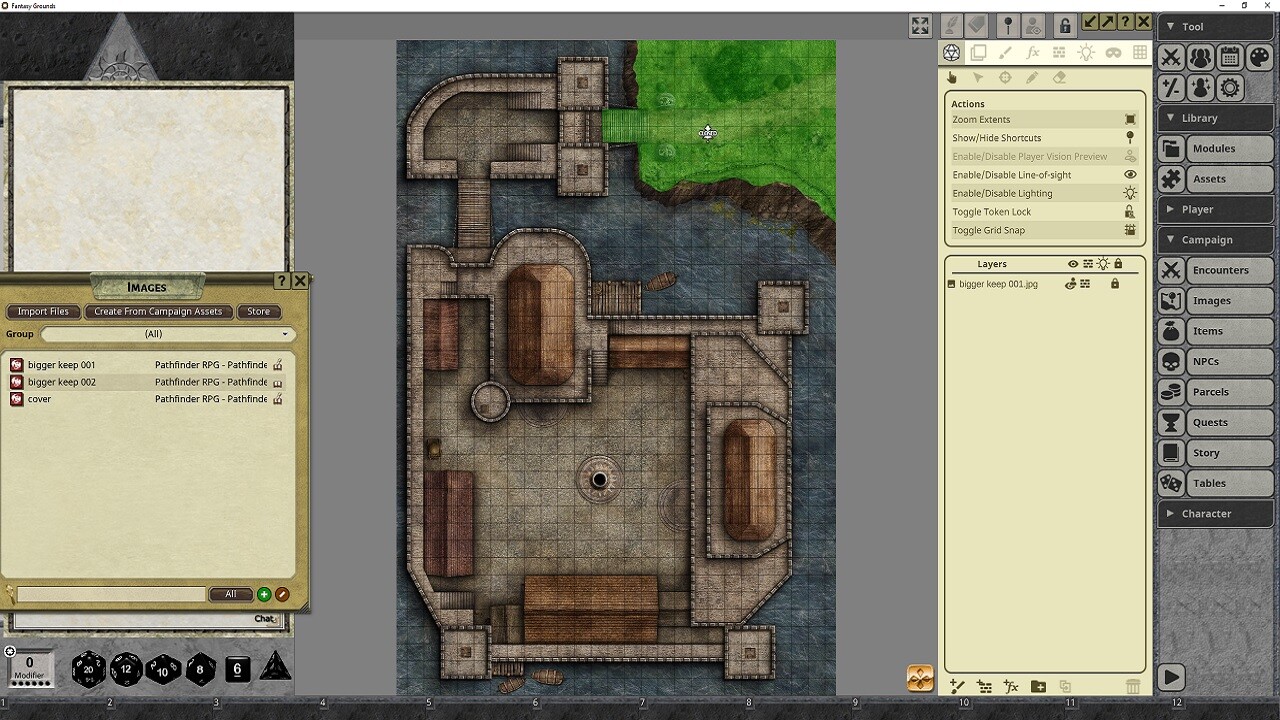Select the Eraser tool
Image resolution: width=1280 pixels, height=720 pixels.
point(1058,77)
